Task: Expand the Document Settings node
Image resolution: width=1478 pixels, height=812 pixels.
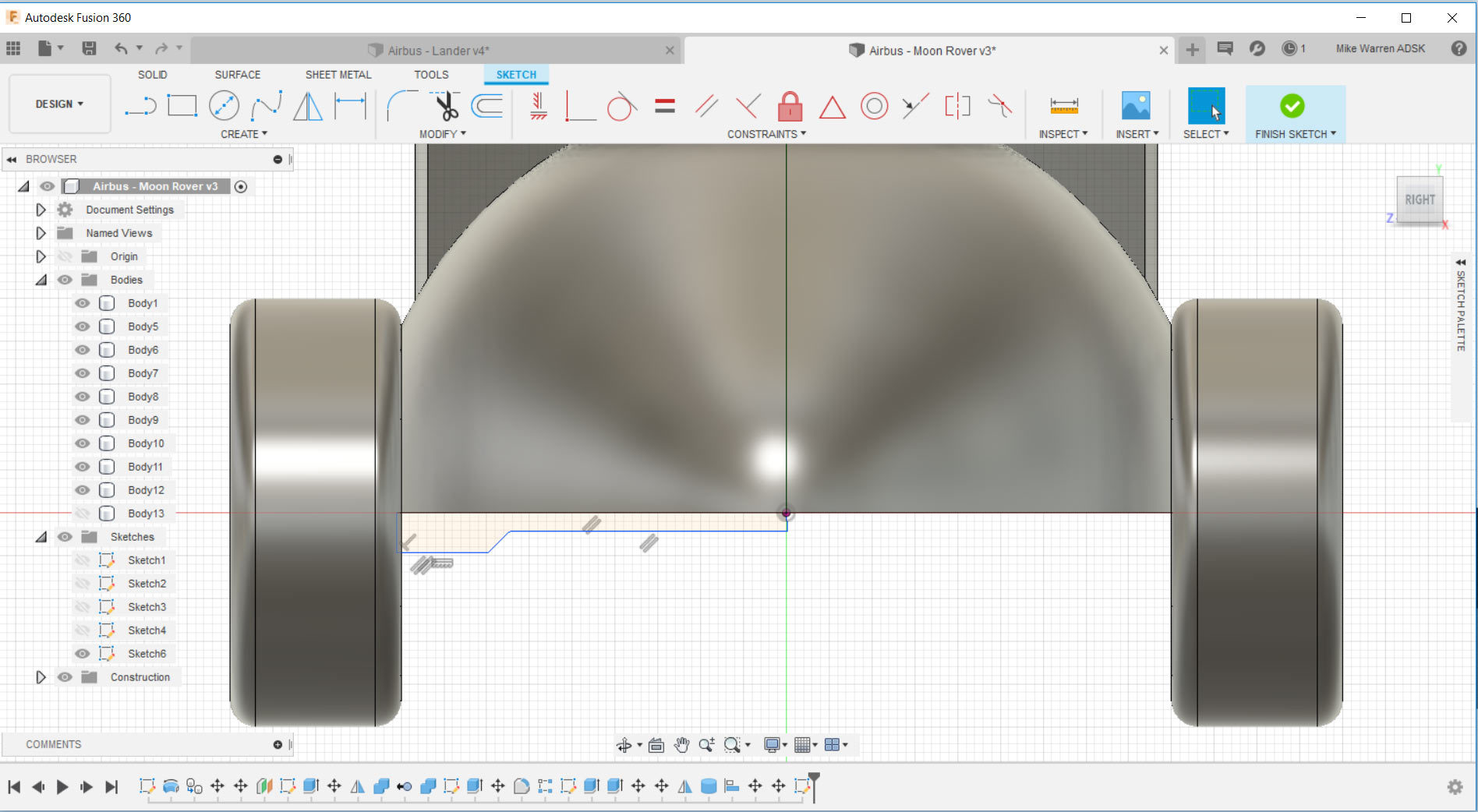Action: [x=41, y=210]
